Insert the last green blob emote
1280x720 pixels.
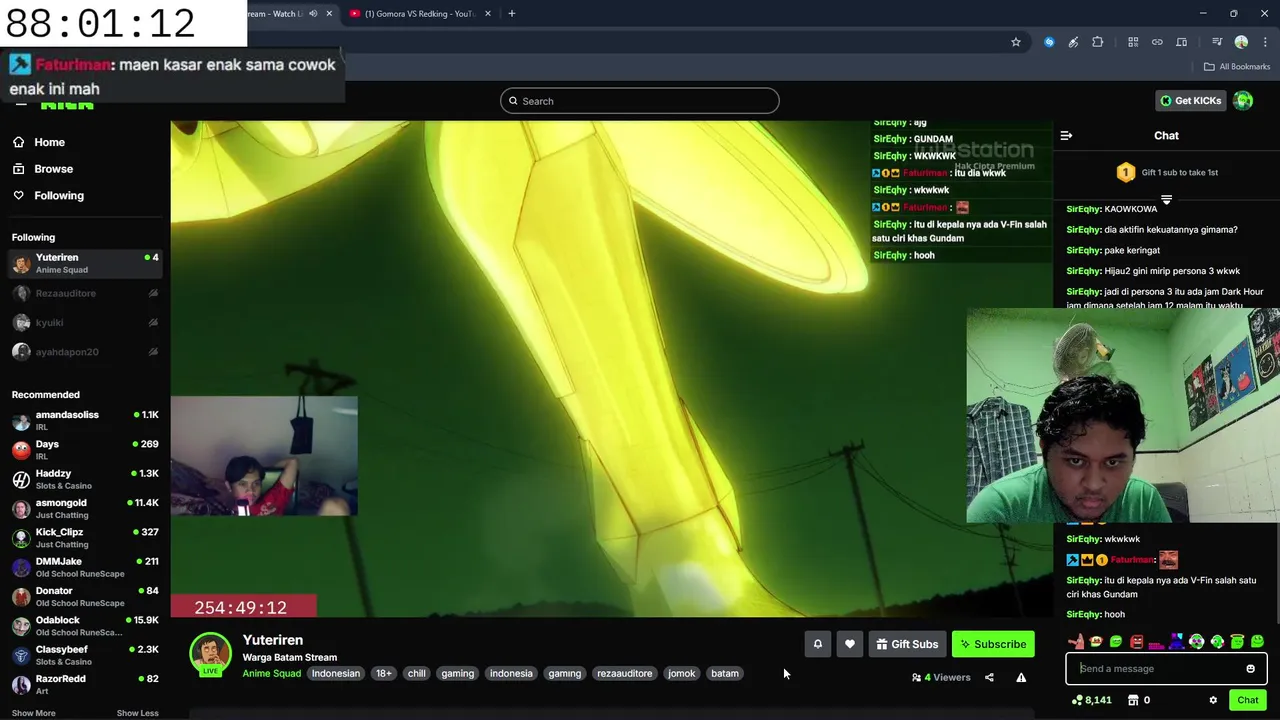coord(1257,642)
